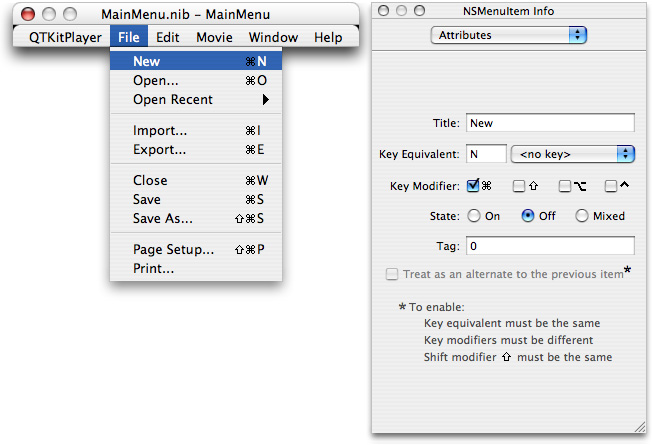
Task: Open the Window menu
Action: pos(273,37)
